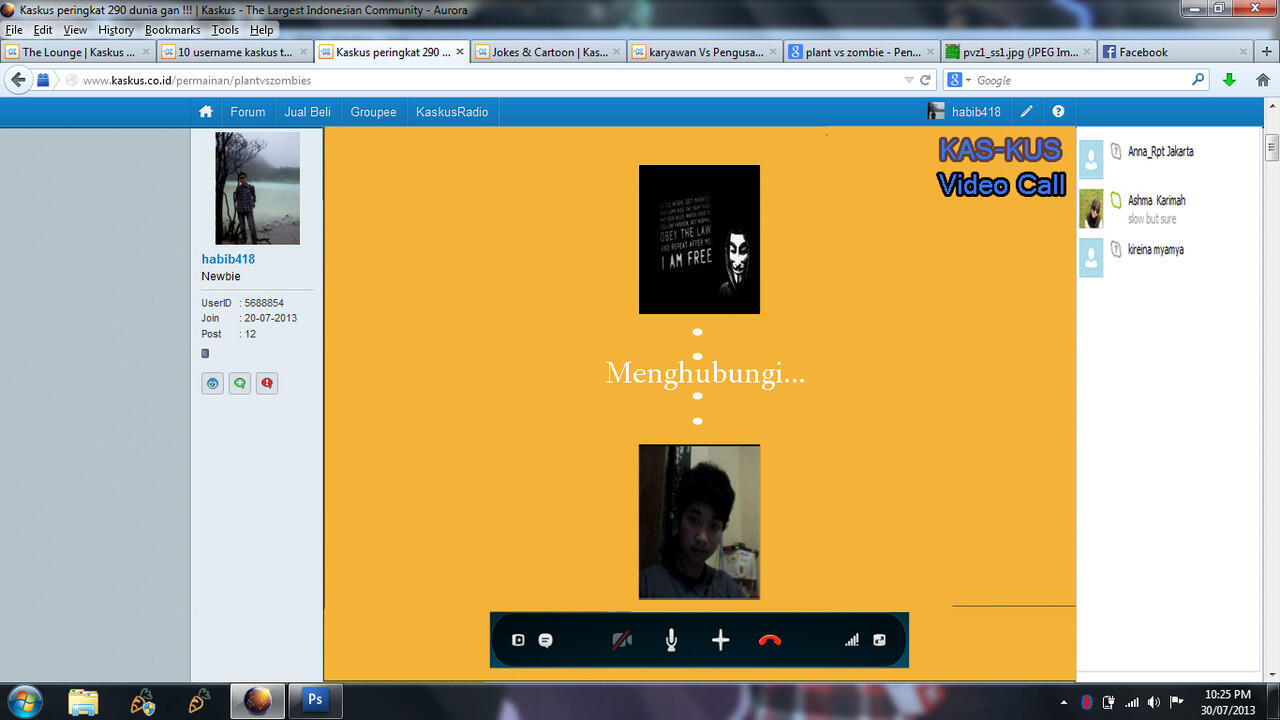Image resolution: width=1280 pixels, height=720 pixels.
Task: Open the Groupee link
Action: 373,112
